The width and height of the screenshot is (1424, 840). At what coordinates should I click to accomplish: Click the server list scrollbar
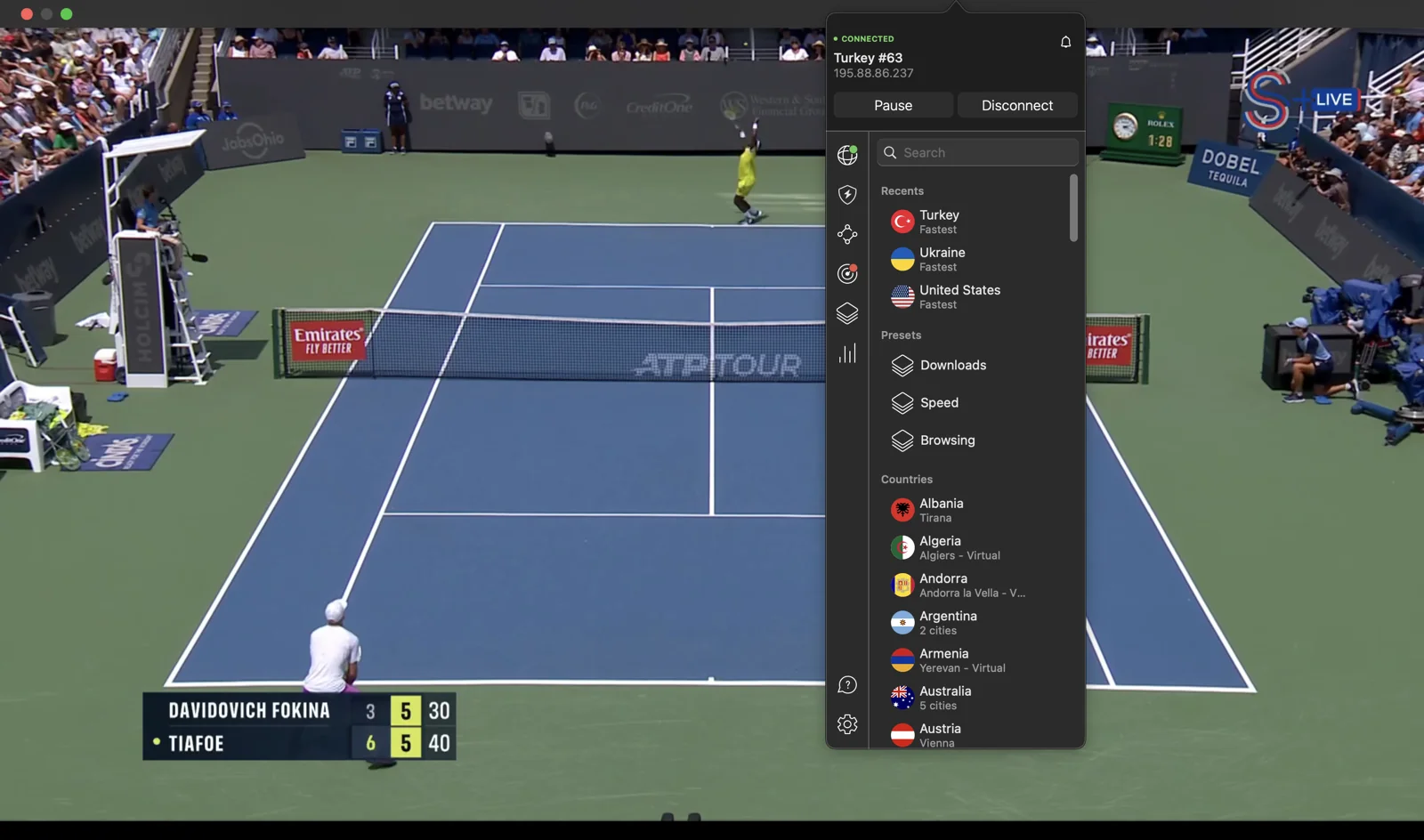pos(1073,208)
